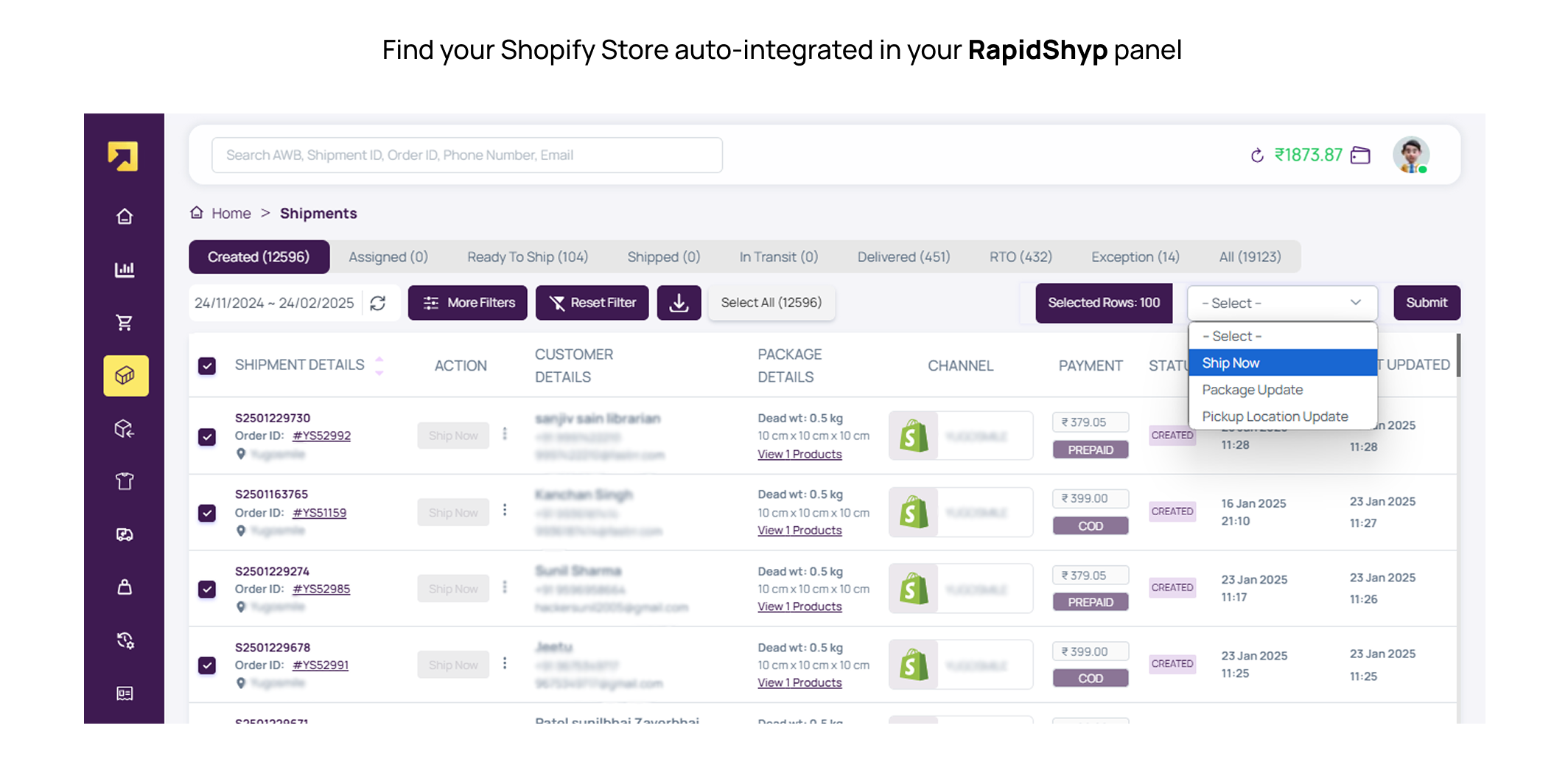
Task: Switch to Assigned (0) tab
Action: (x=388, y=257)
